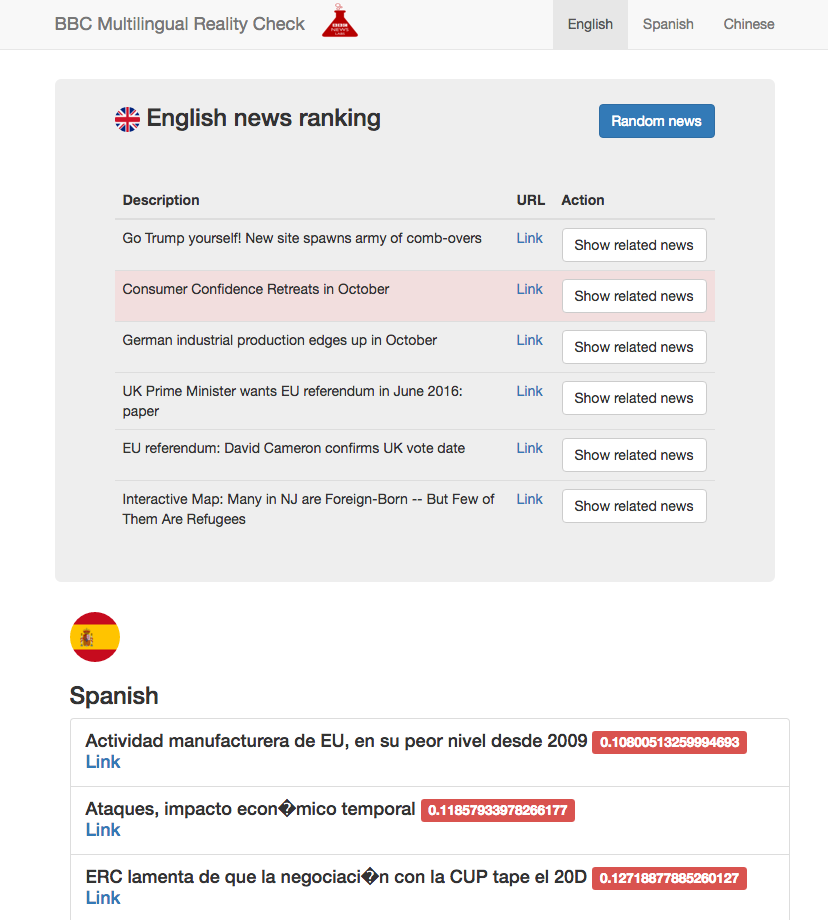Show related news for Consumer Confidence Retreats
828x920 pixels.
click(634, 296)
